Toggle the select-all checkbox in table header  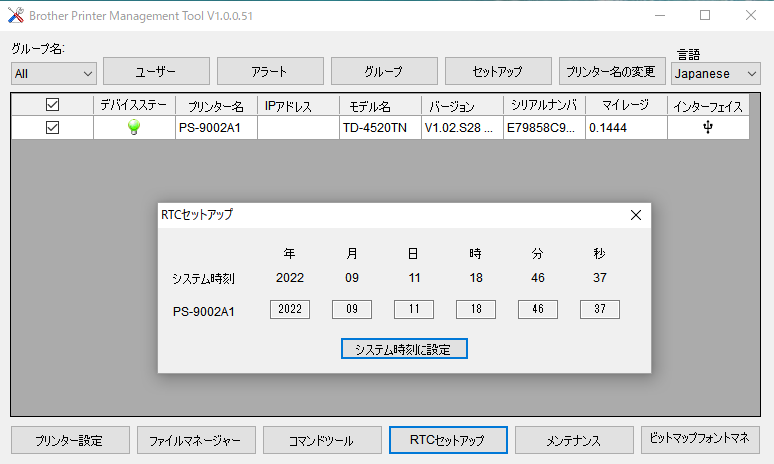pos(52,105)
